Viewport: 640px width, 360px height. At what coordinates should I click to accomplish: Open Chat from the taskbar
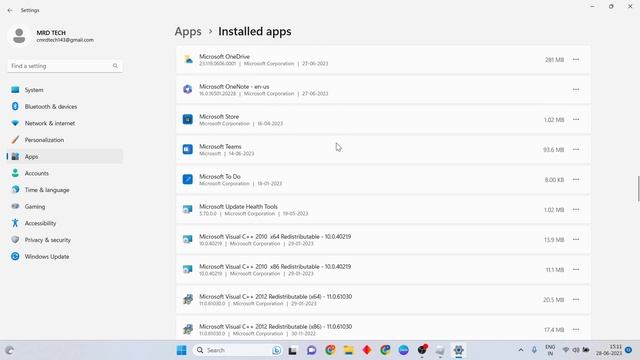(311, 350)
